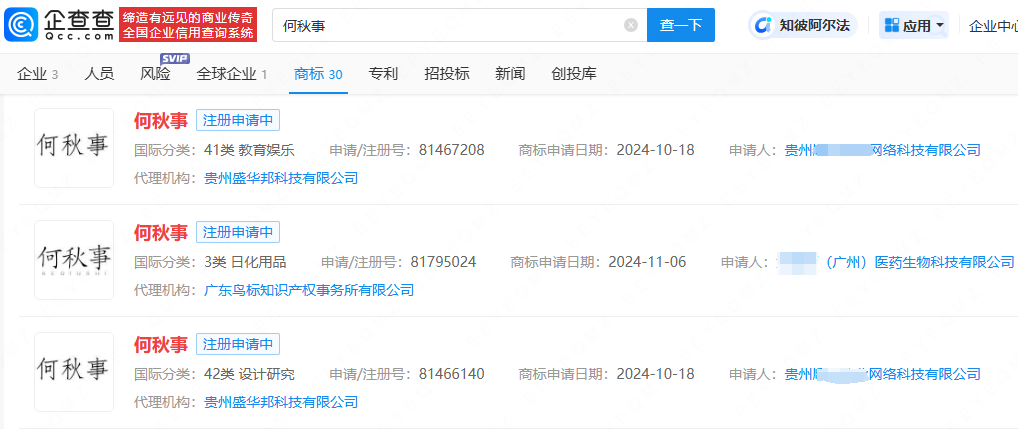Switch to the 风险 SVIP tab

point(156,74)
